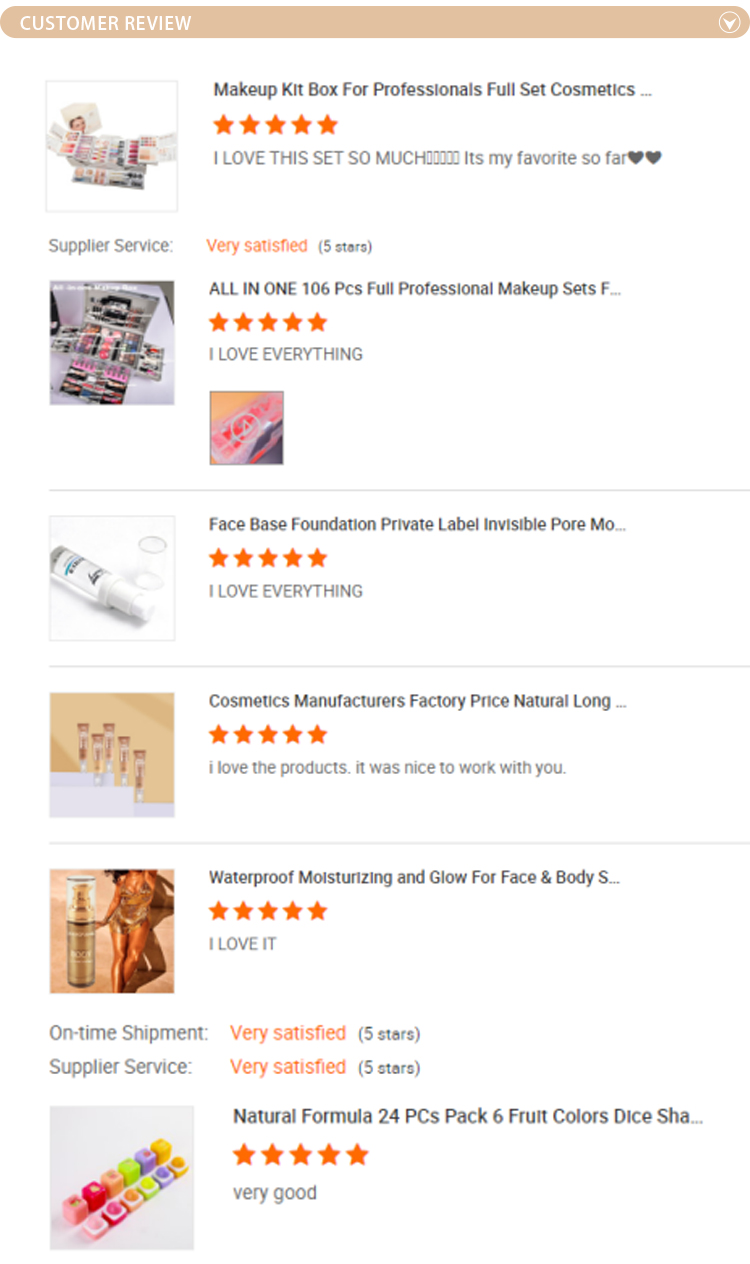Screen dimensions: 750x1264
Task: Click Very satisfied beside On-time Shipment
Action: click(x=288, y=1033)
